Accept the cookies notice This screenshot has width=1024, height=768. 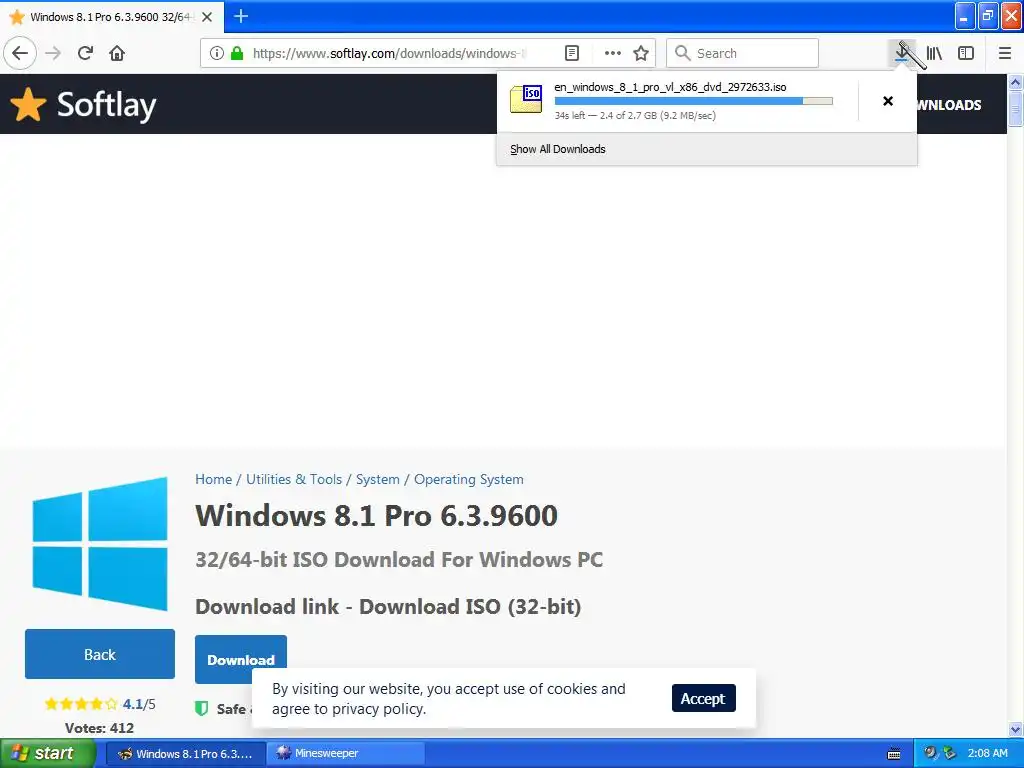click(703, 698)
